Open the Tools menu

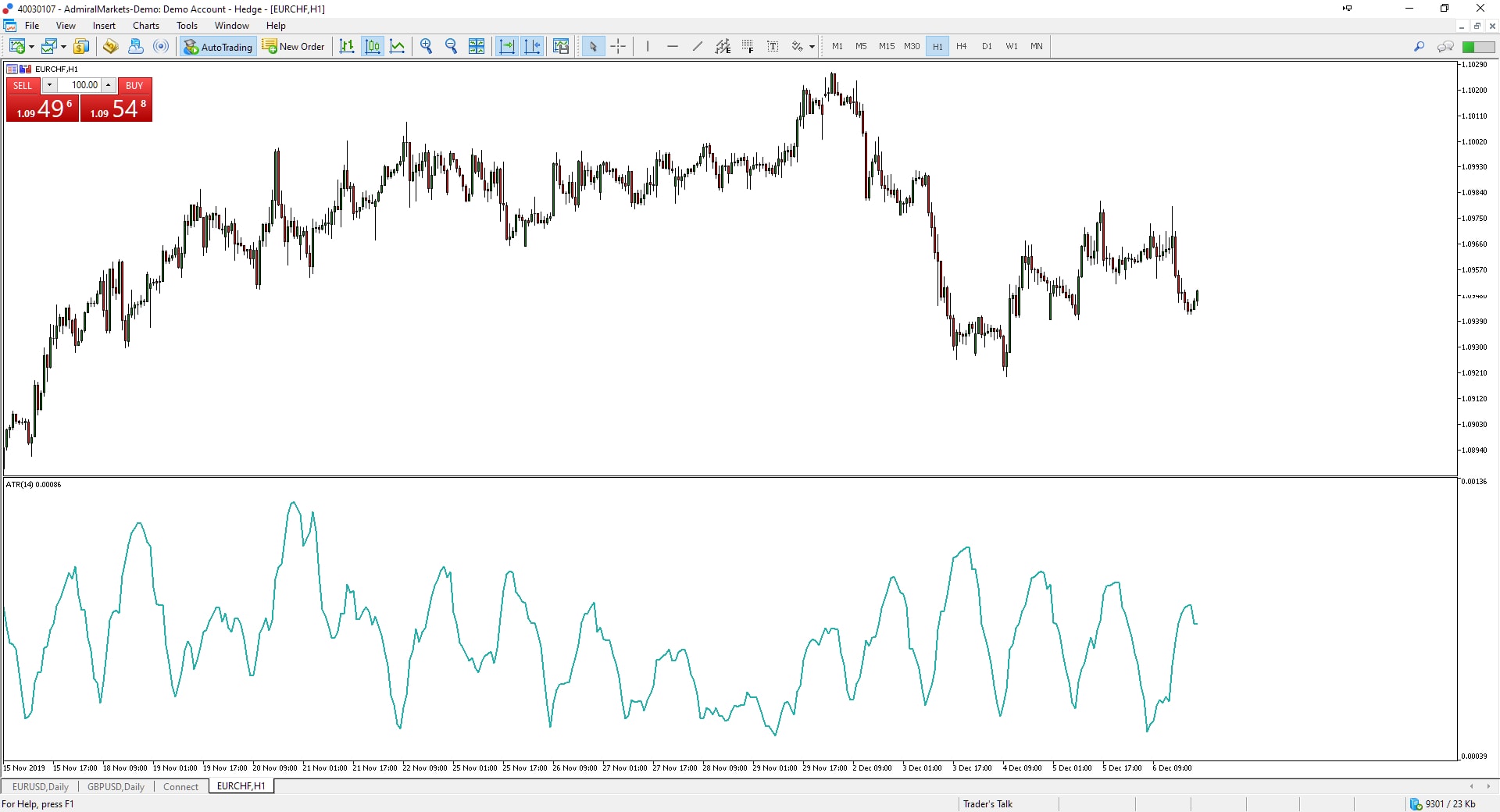pos(187,26)
